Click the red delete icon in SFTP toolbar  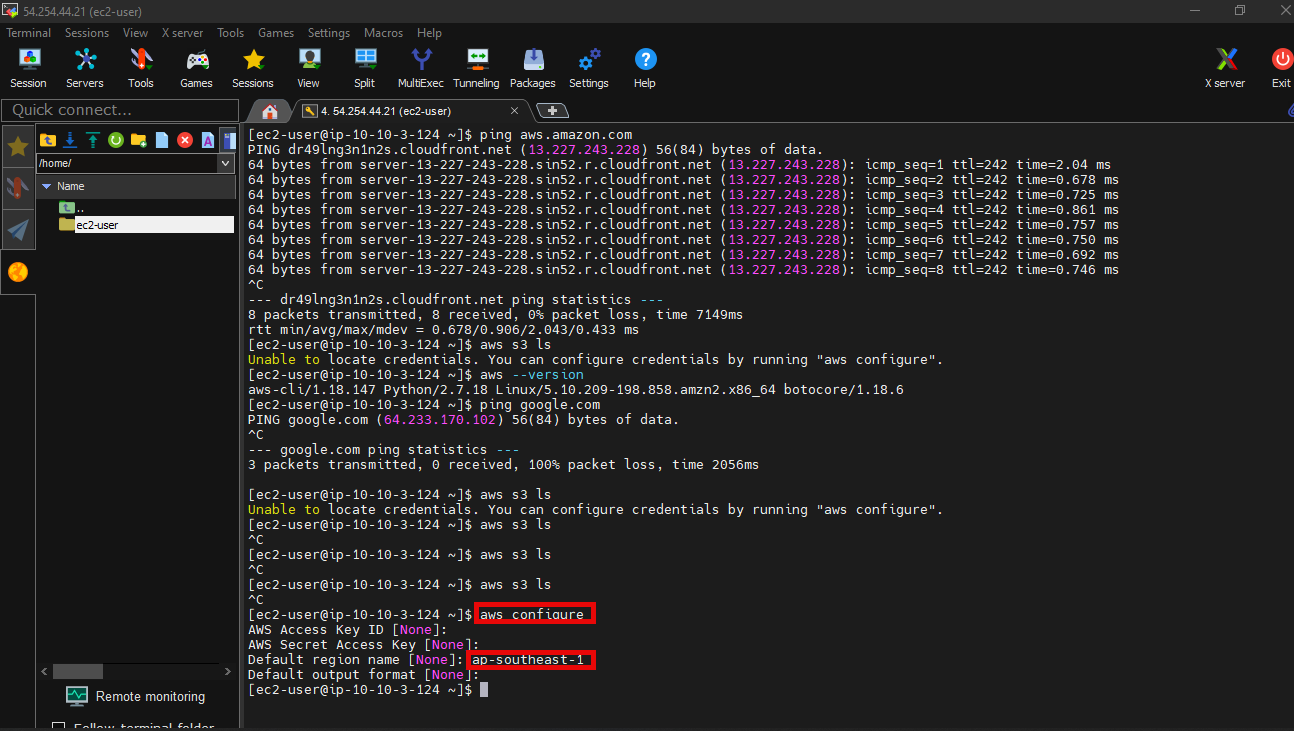(185, 140)
